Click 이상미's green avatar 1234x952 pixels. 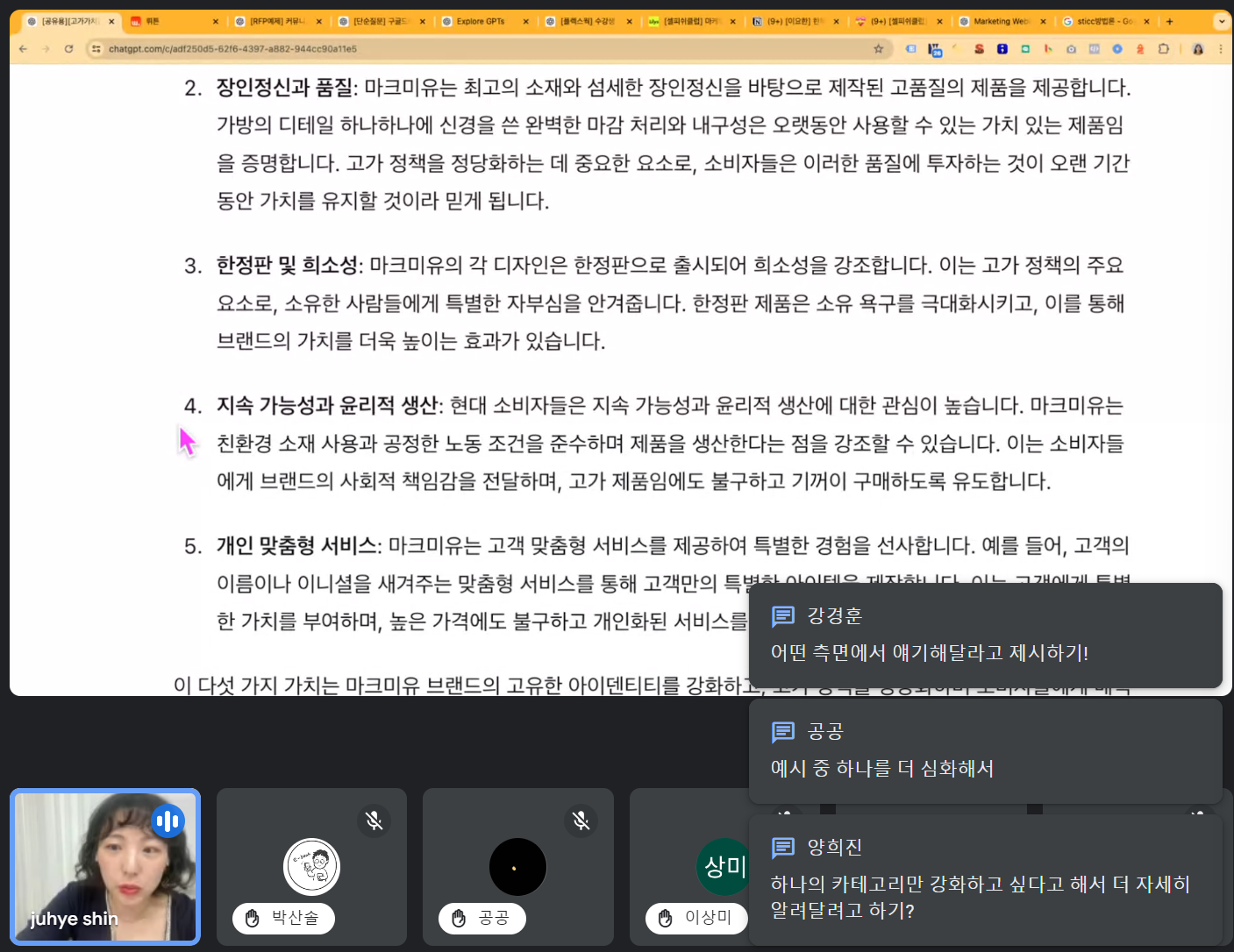[x=723, y=867]
